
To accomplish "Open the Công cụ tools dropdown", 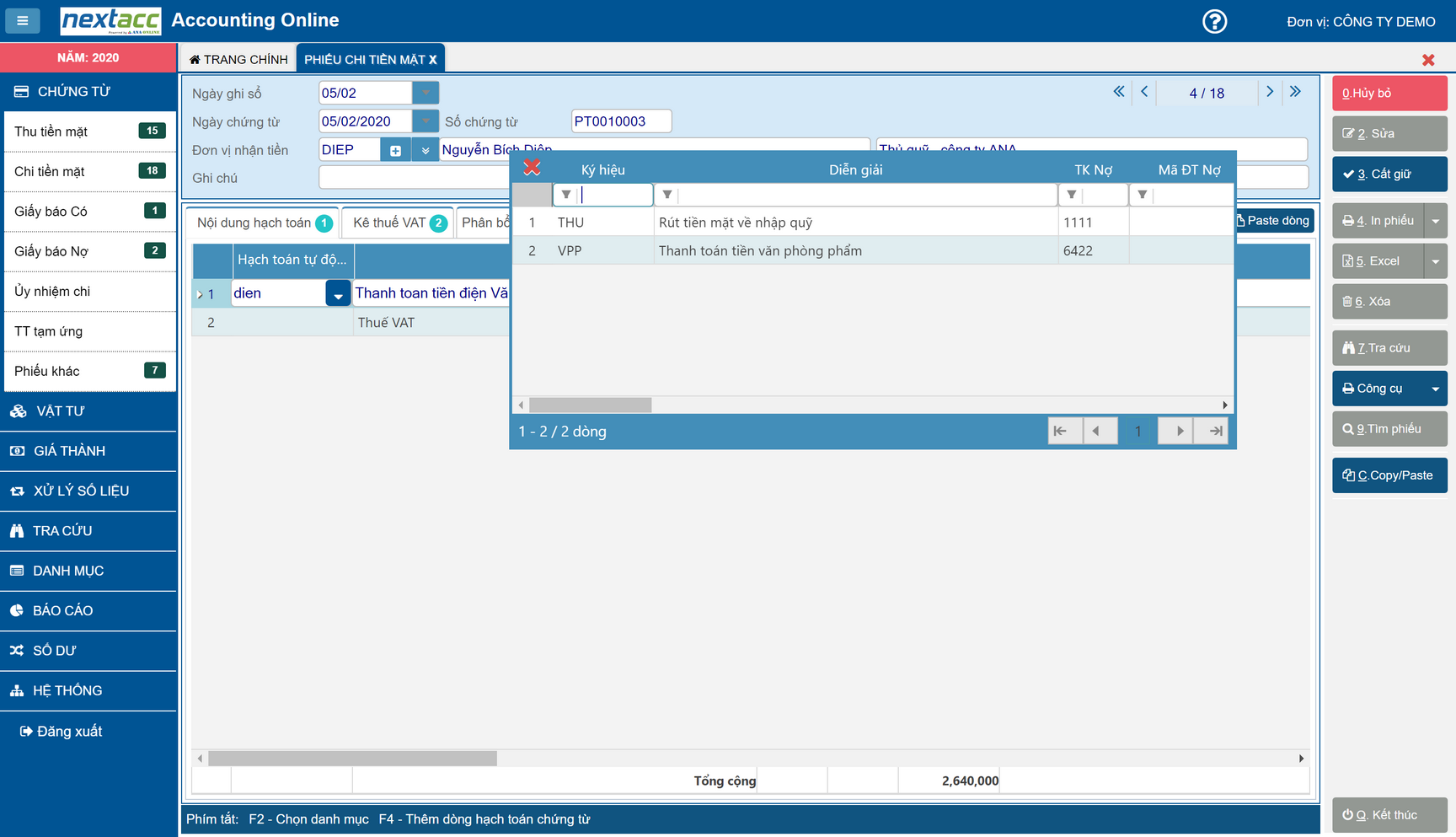I will tap(1435, 389).
